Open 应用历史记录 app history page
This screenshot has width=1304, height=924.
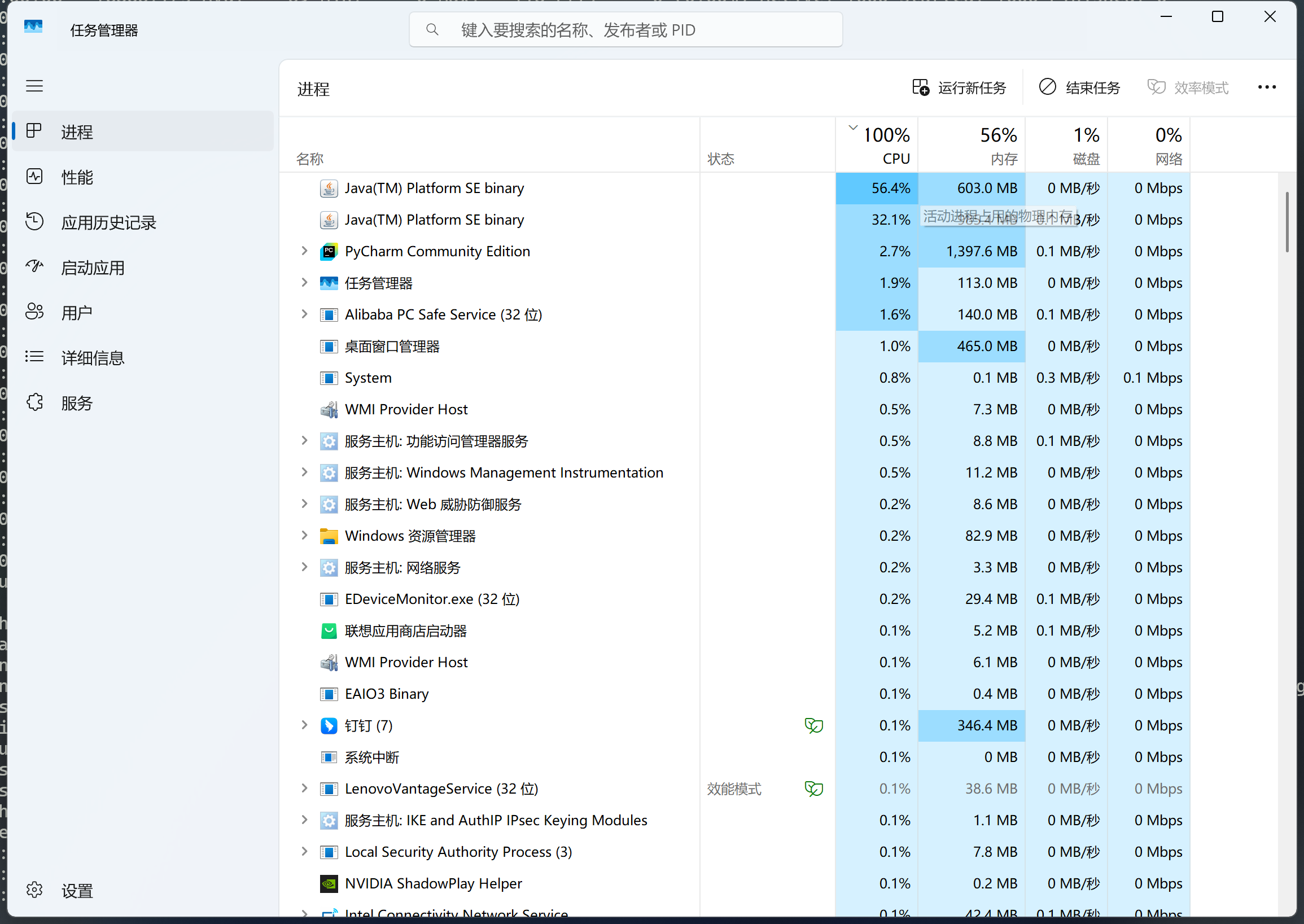[x=108, y=222]
